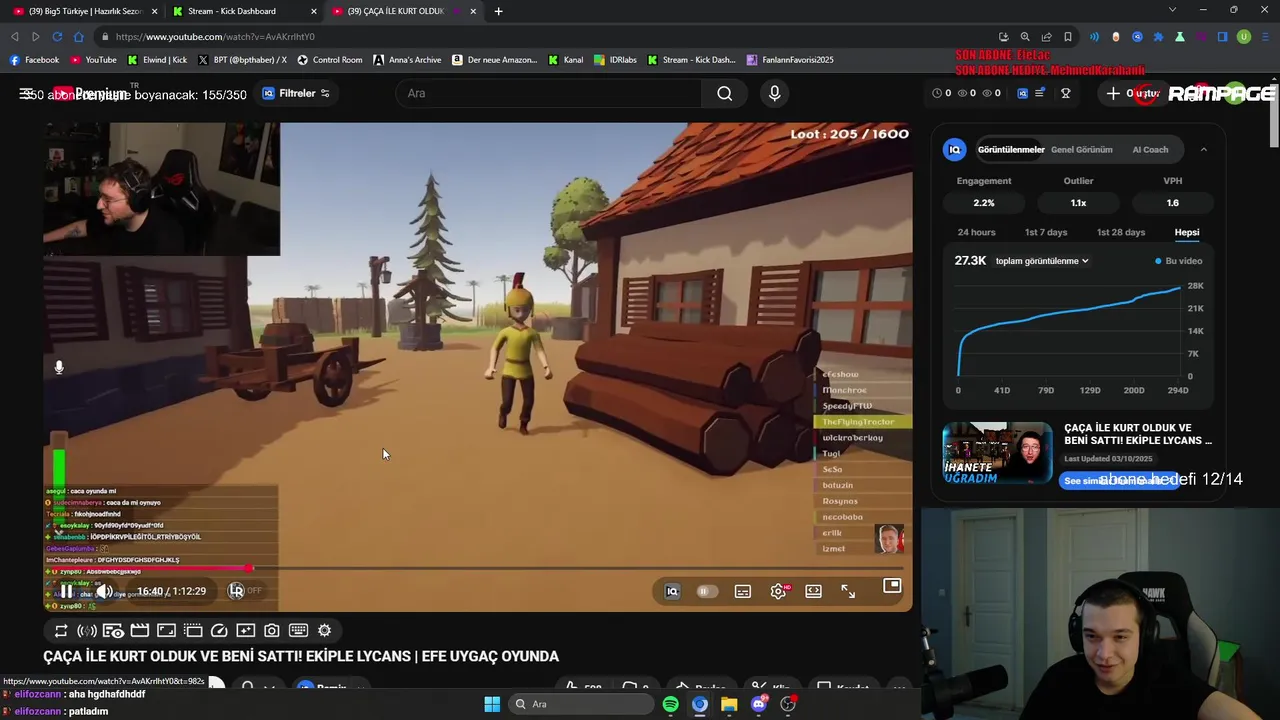This screenshot has height=720, width=1280.
Task: Toggle the OFF switch beside the timestamp
Action: pyautogui.click(x=244, y=591)
